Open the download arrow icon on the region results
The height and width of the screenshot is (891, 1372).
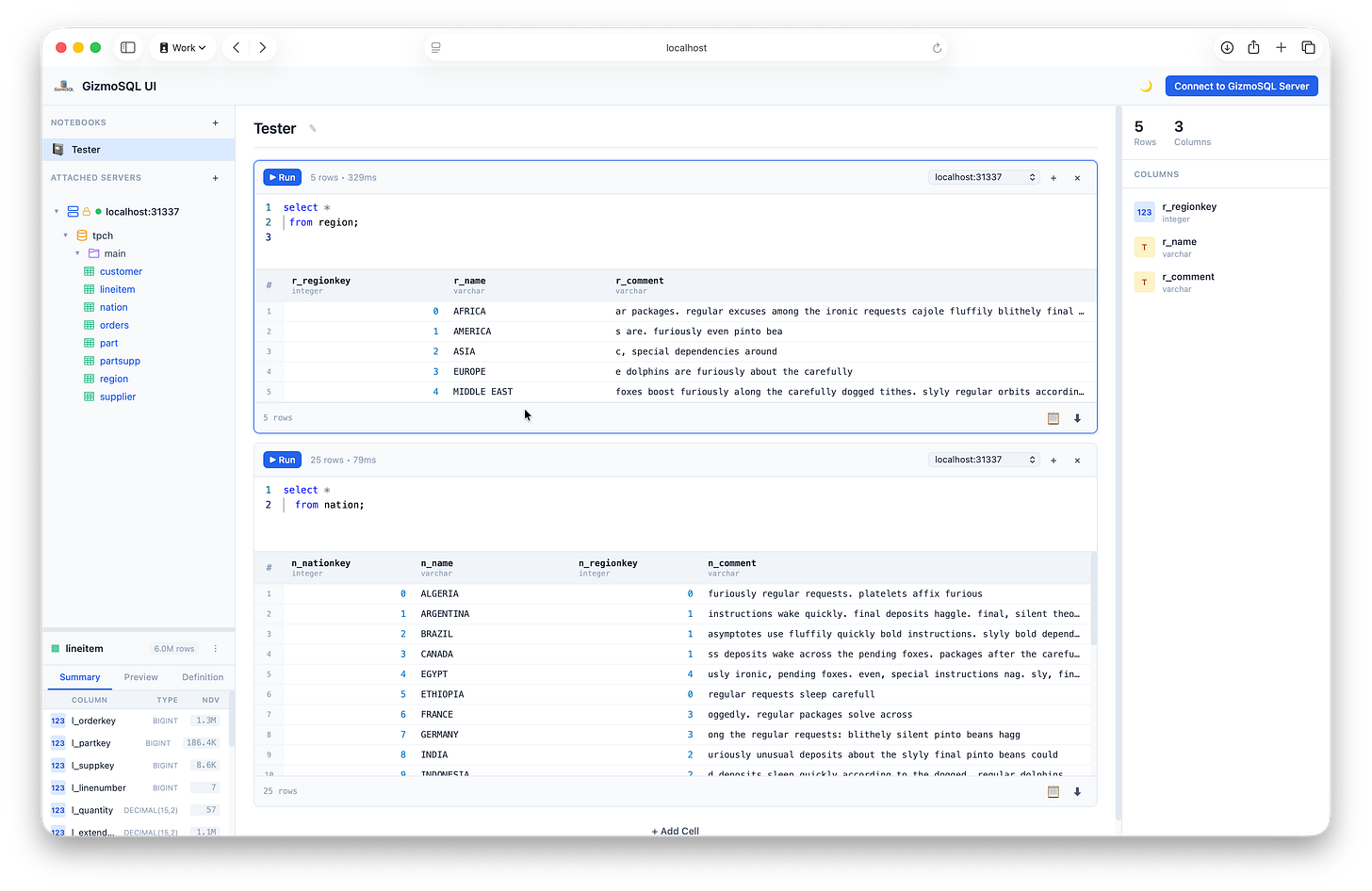(x=1077, y=417)
